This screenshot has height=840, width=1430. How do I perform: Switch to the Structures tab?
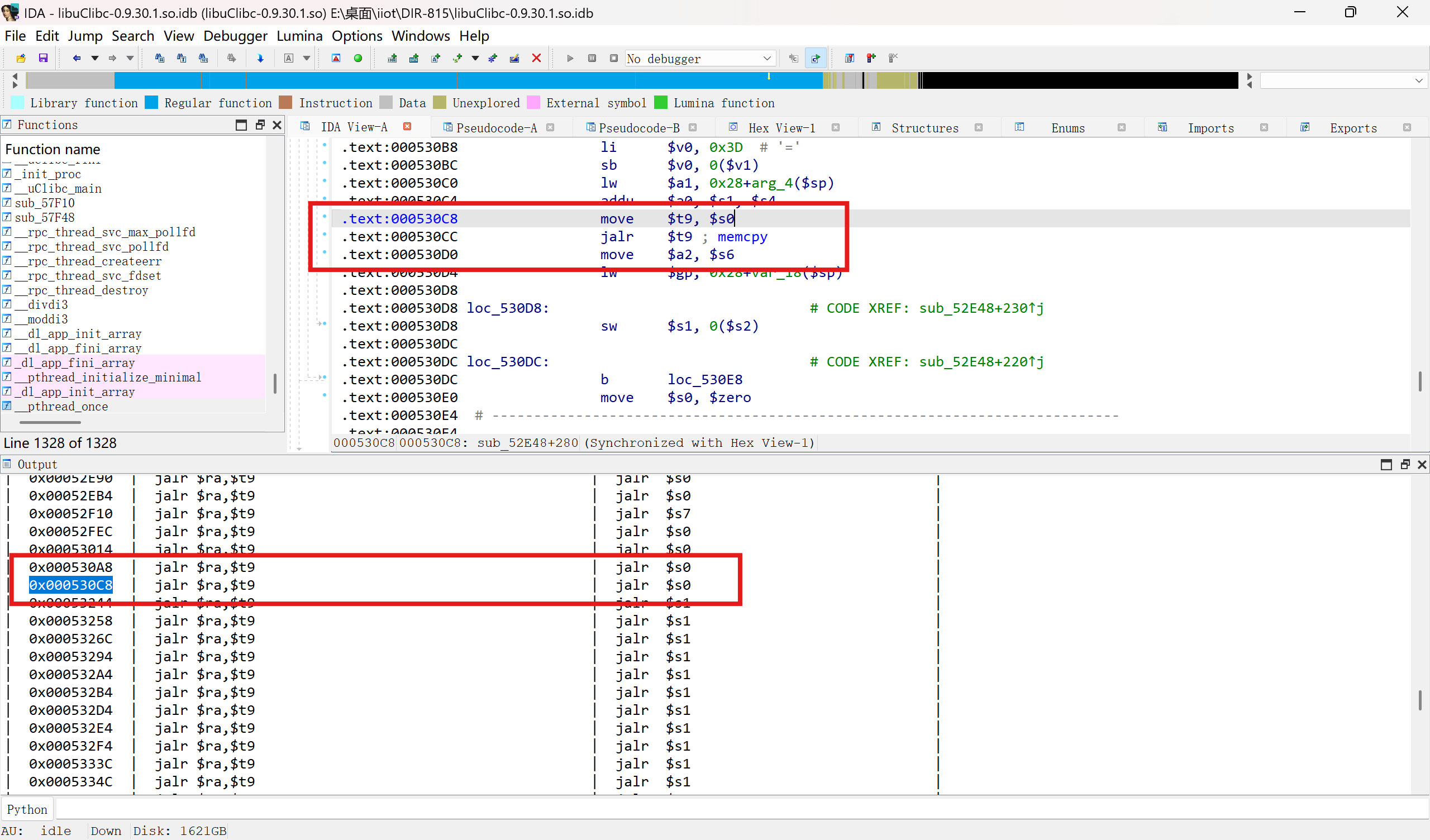coord(925,128)
